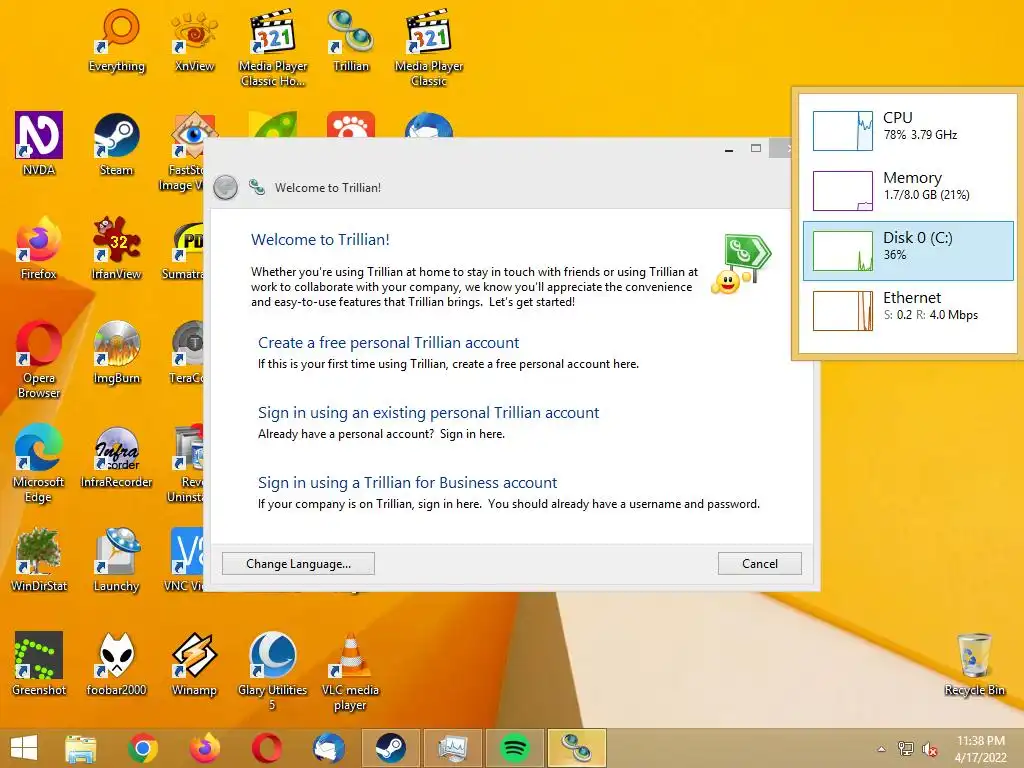Sign in using an existing personal account
Screen dimensions: 1024x768
(428, 412)
